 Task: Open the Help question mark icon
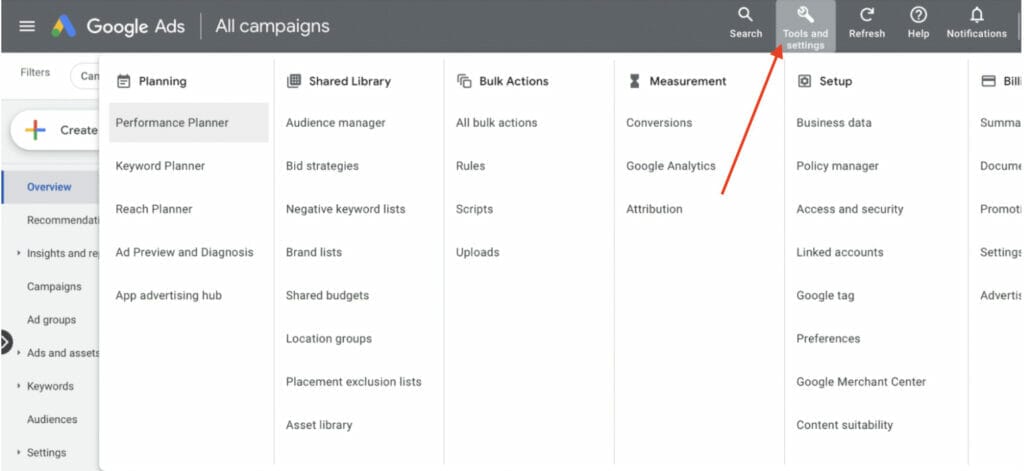[917, 15]
